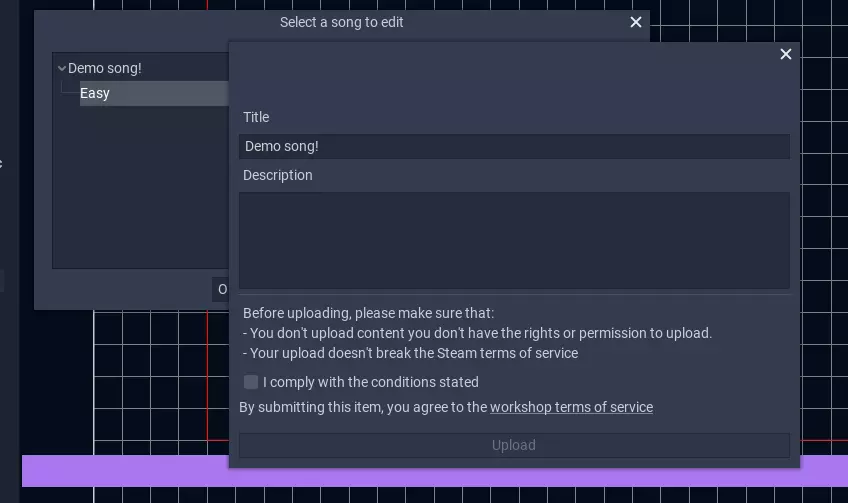Collapse the Demo song! tree chevron

pos(62,68)
